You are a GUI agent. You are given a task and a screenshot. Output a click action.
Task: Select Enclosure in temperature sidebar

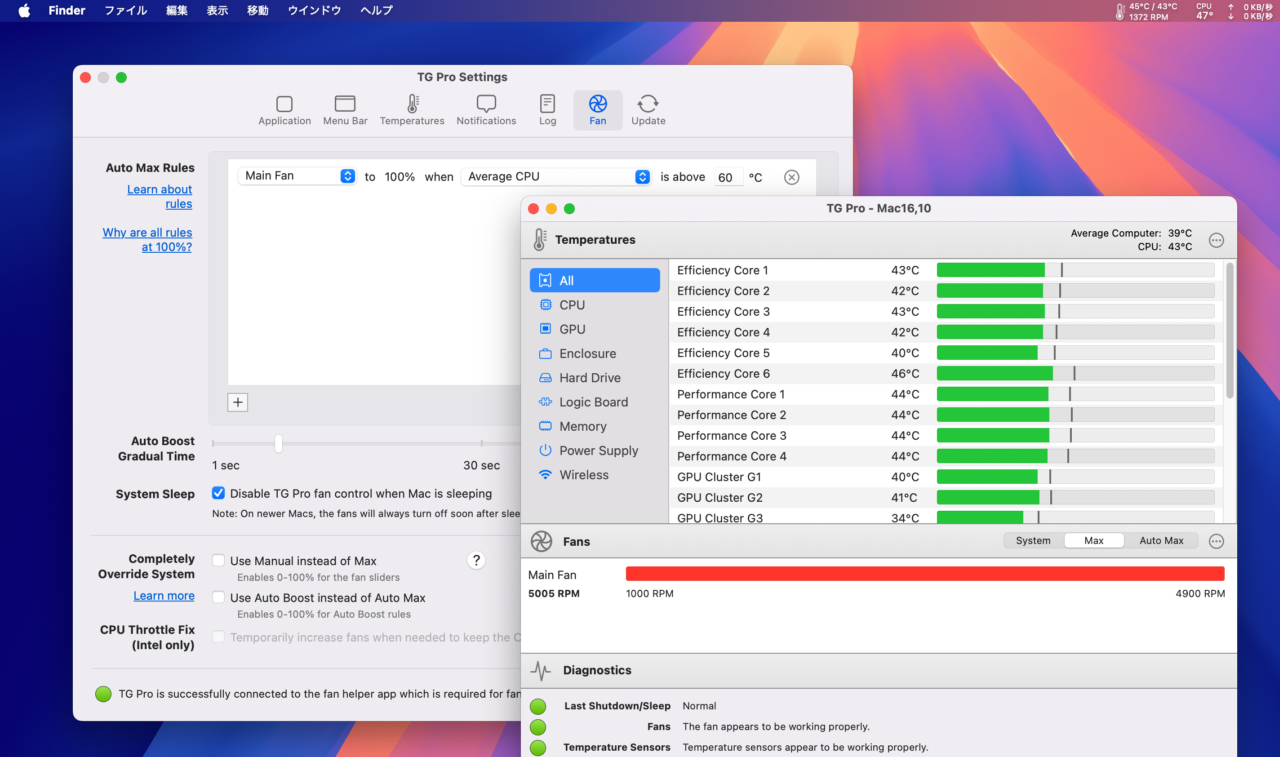tap(595, 354)
